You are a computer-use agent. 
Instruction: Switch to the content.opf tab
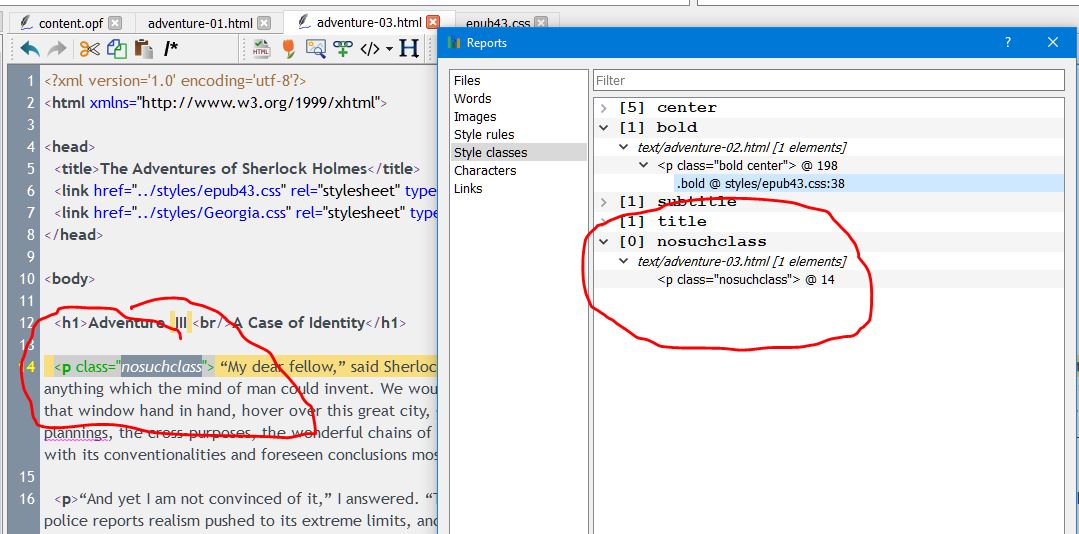tap(71, 23)
